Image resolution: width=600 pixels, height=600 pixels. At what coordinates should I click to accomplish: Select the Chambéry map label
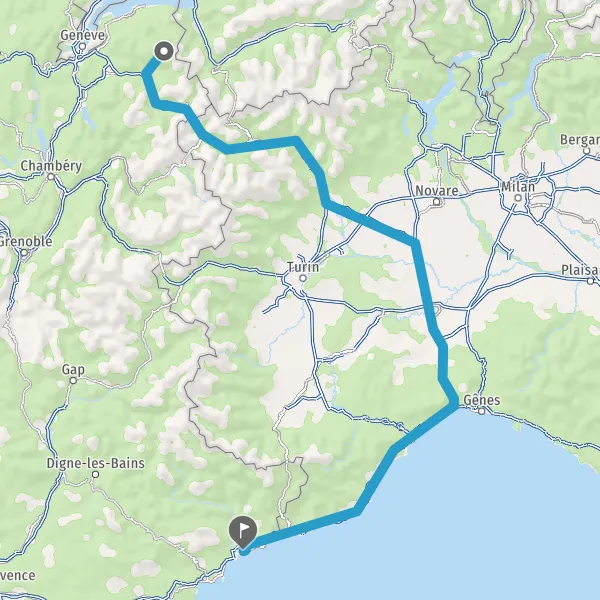click(51, 166)
